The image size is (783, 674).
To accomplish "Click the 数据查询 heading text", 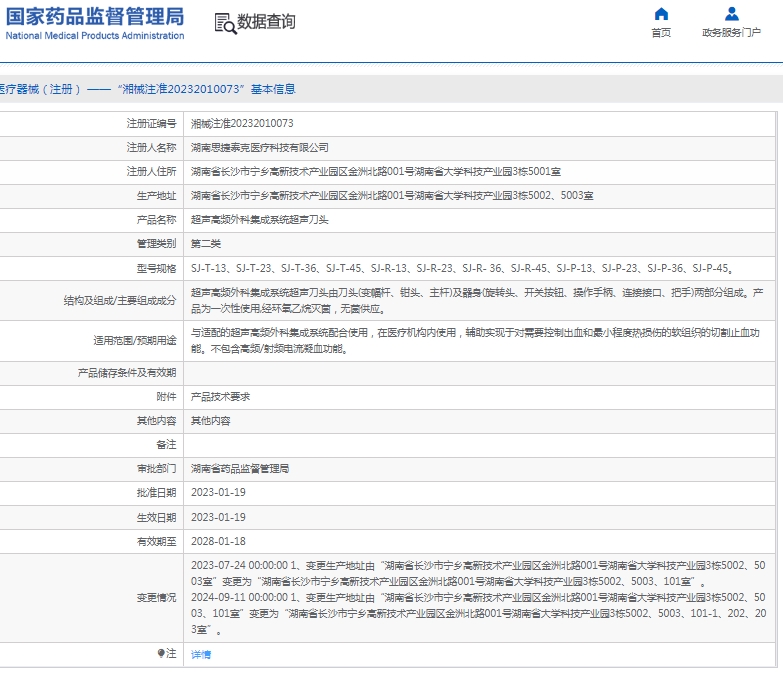I will pos(266,21).
